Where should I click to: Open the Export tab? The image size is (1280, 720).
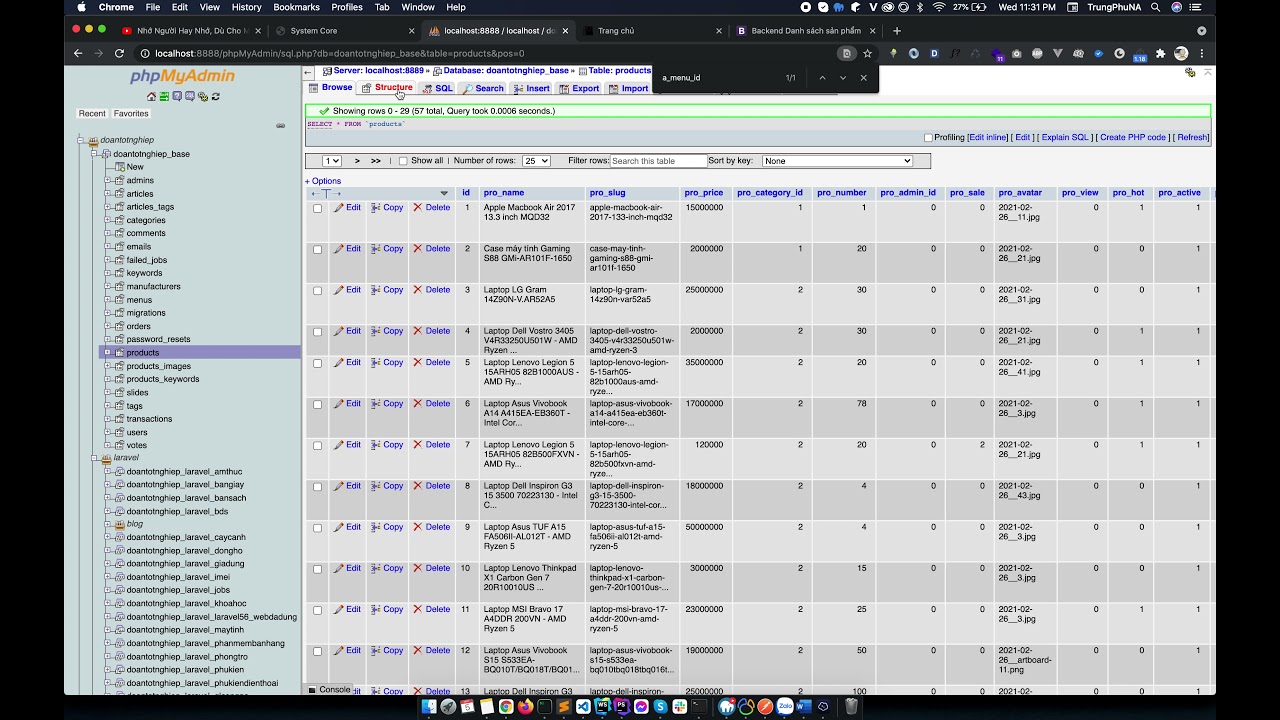pos(579,88)
